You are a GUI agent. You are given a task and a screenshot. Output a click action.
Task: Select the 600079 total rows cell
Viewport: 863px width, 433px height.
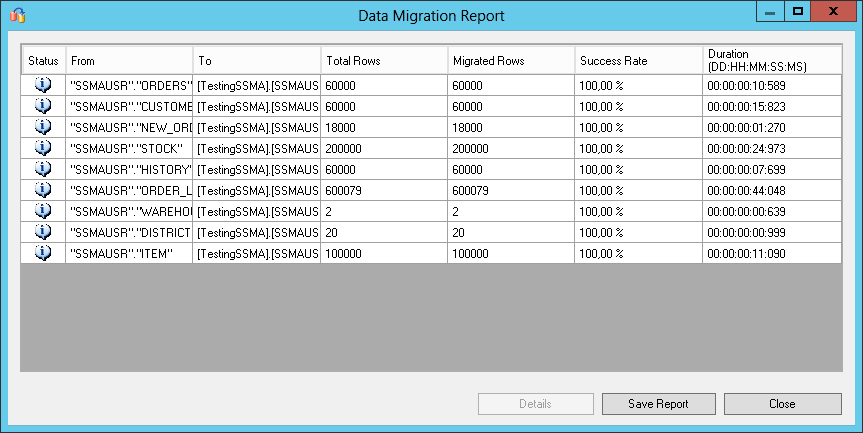383,190
